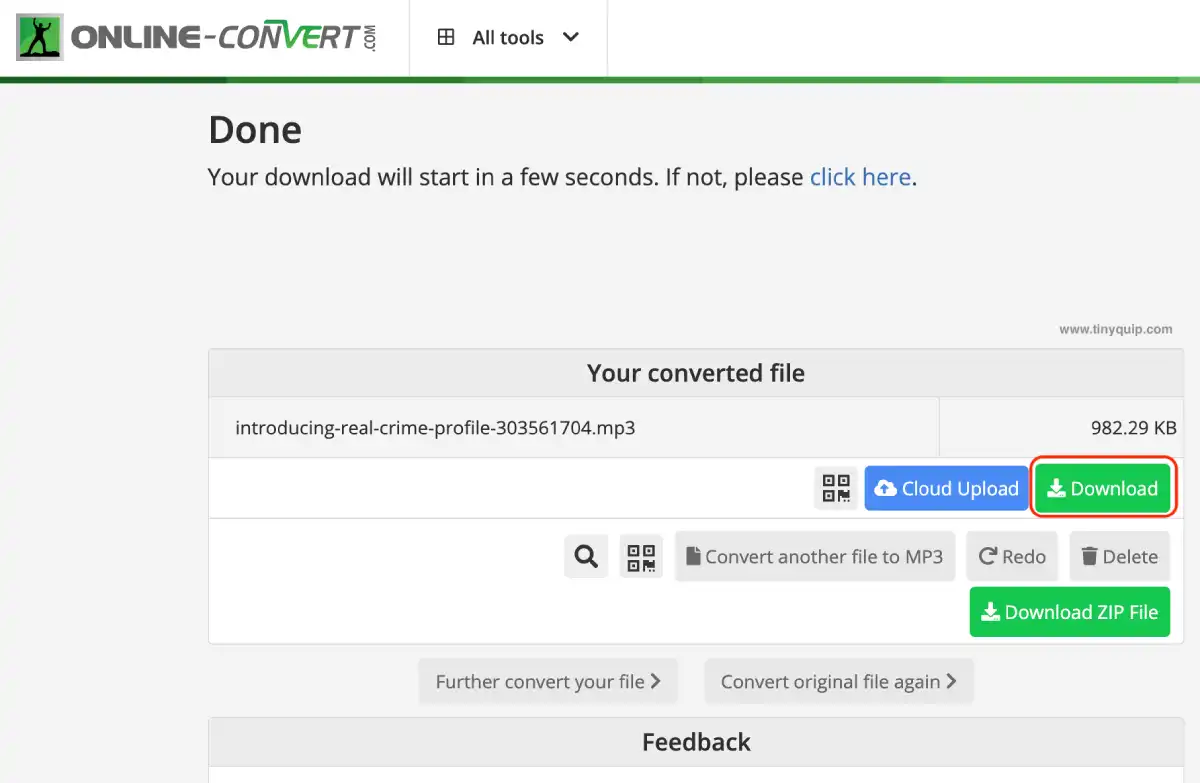Click the grid icon next to All tools
Screen dimensions: 1200x783
pyautogui.click(x=446, y=36)
